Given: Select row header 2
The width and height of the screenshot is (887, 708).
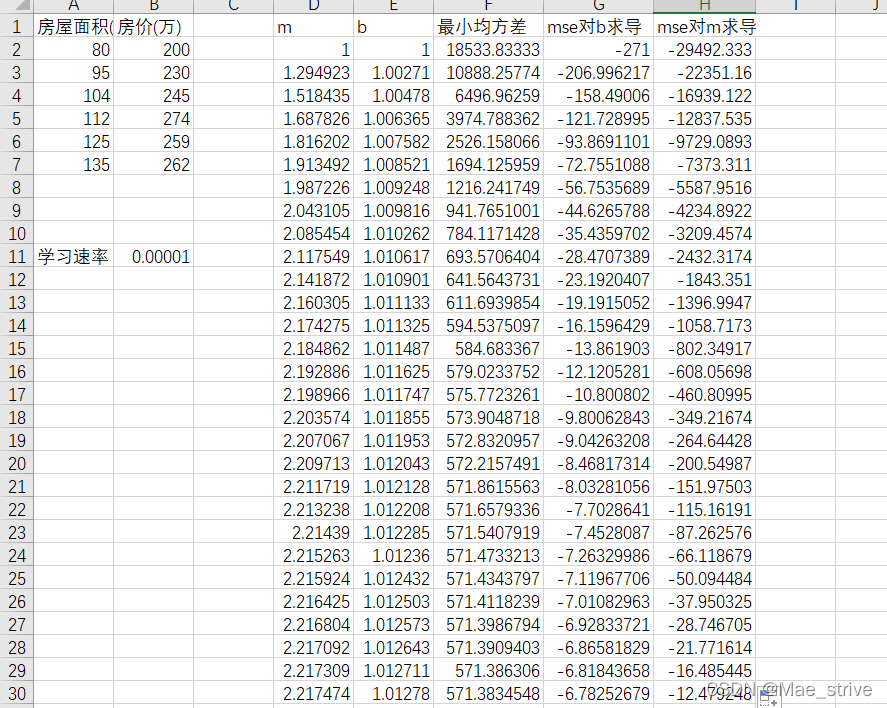Looking at the screenshot, I should pyautogui.click(x=17, y=50).
